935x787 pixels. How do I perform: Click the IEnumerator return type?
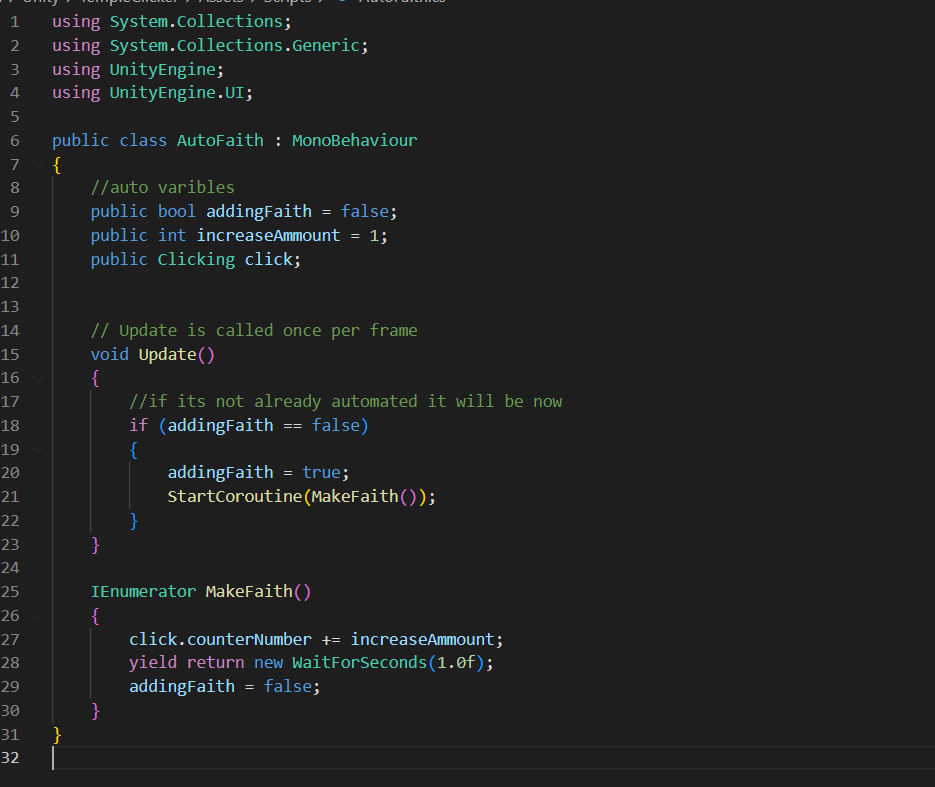(x=143, y=592)
